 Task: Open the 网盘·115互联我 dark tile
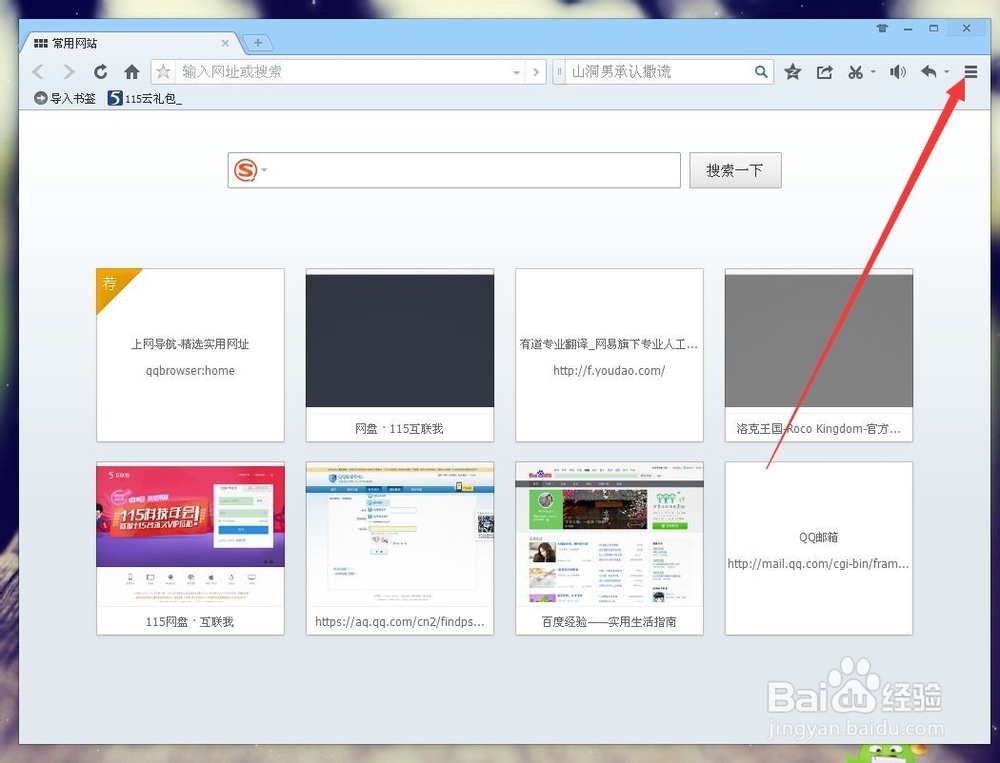400,355
